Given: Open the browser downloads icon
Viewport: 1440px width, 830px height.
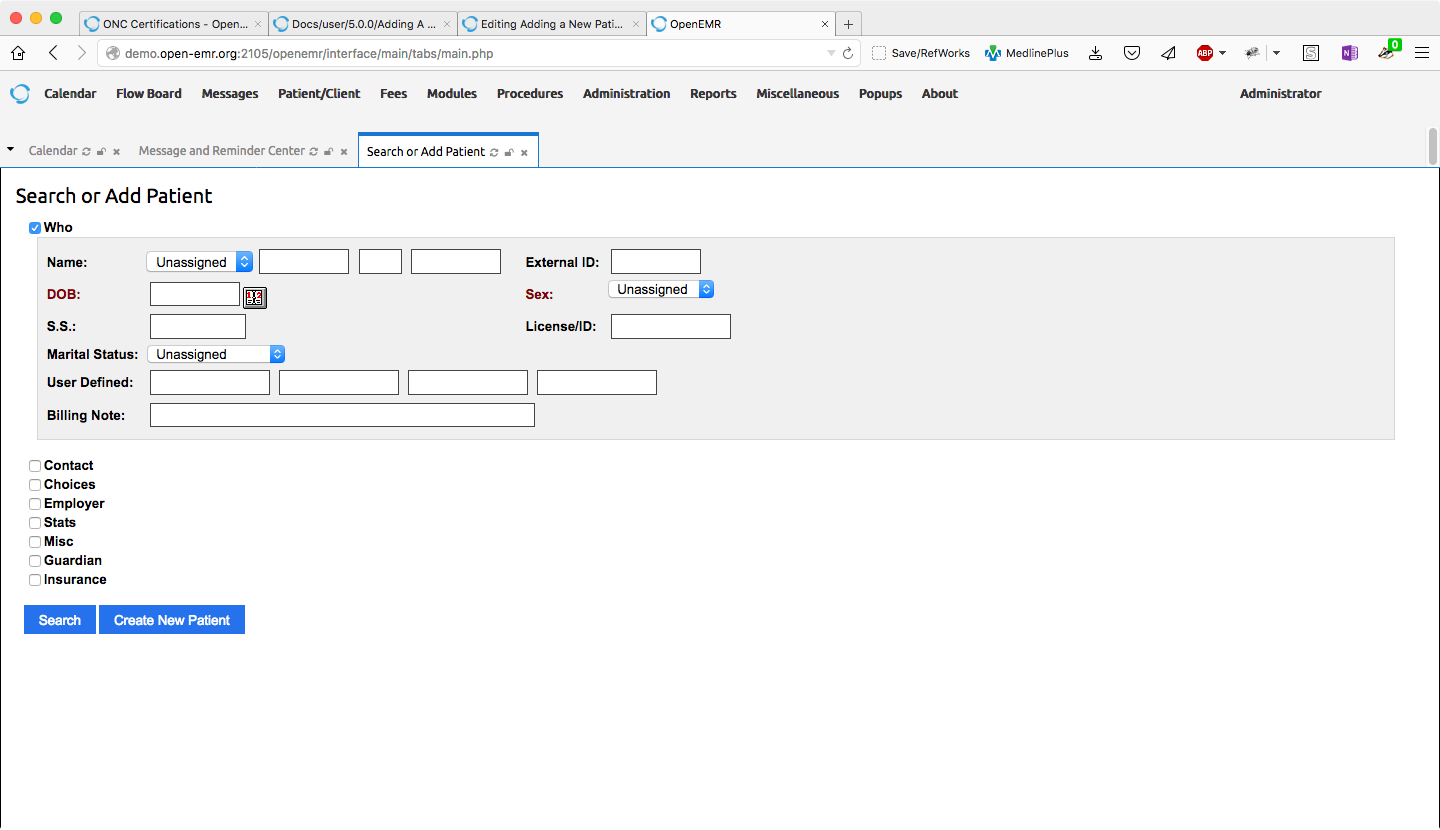Looking at the screenshot, I should (1096, 53).
